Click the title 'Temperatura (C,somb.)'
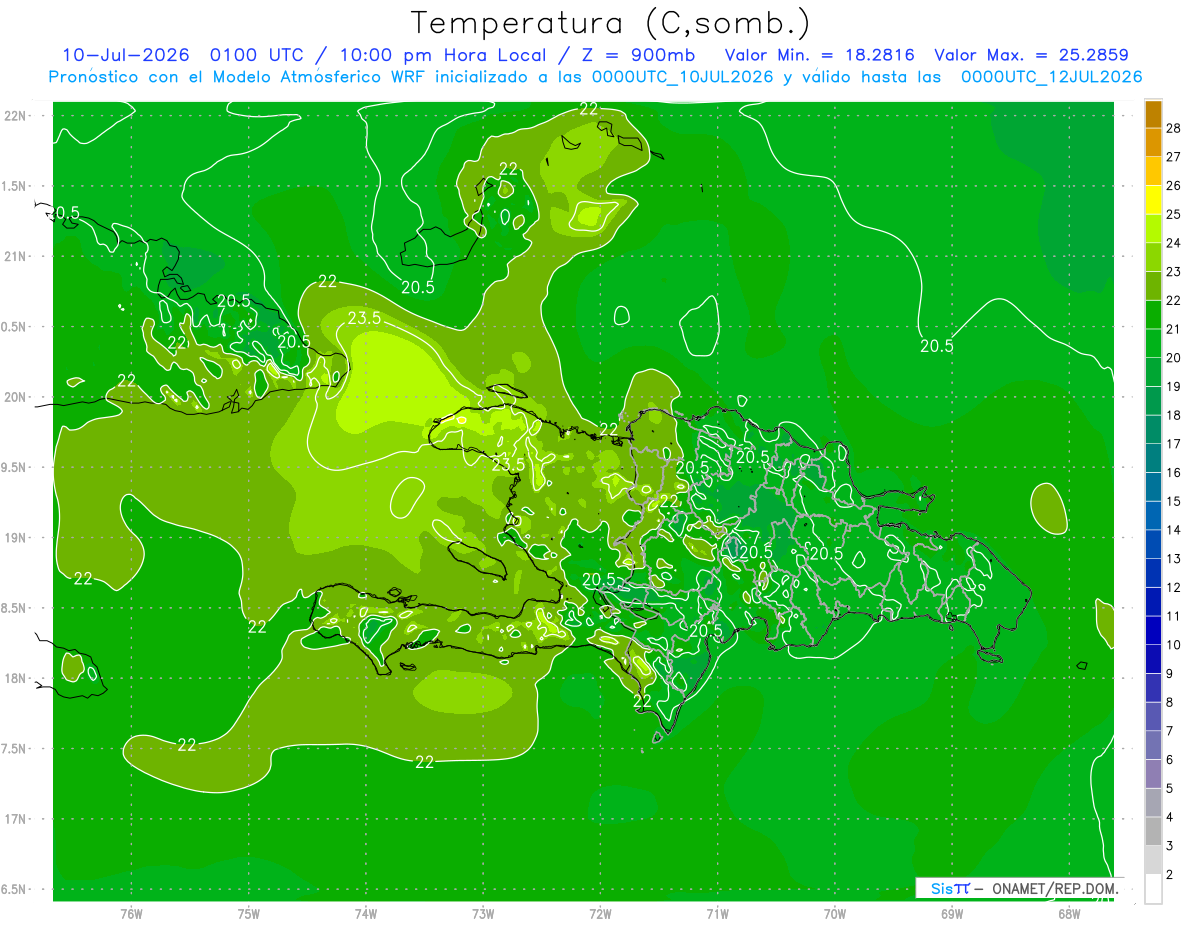 [x=611, y=23]
